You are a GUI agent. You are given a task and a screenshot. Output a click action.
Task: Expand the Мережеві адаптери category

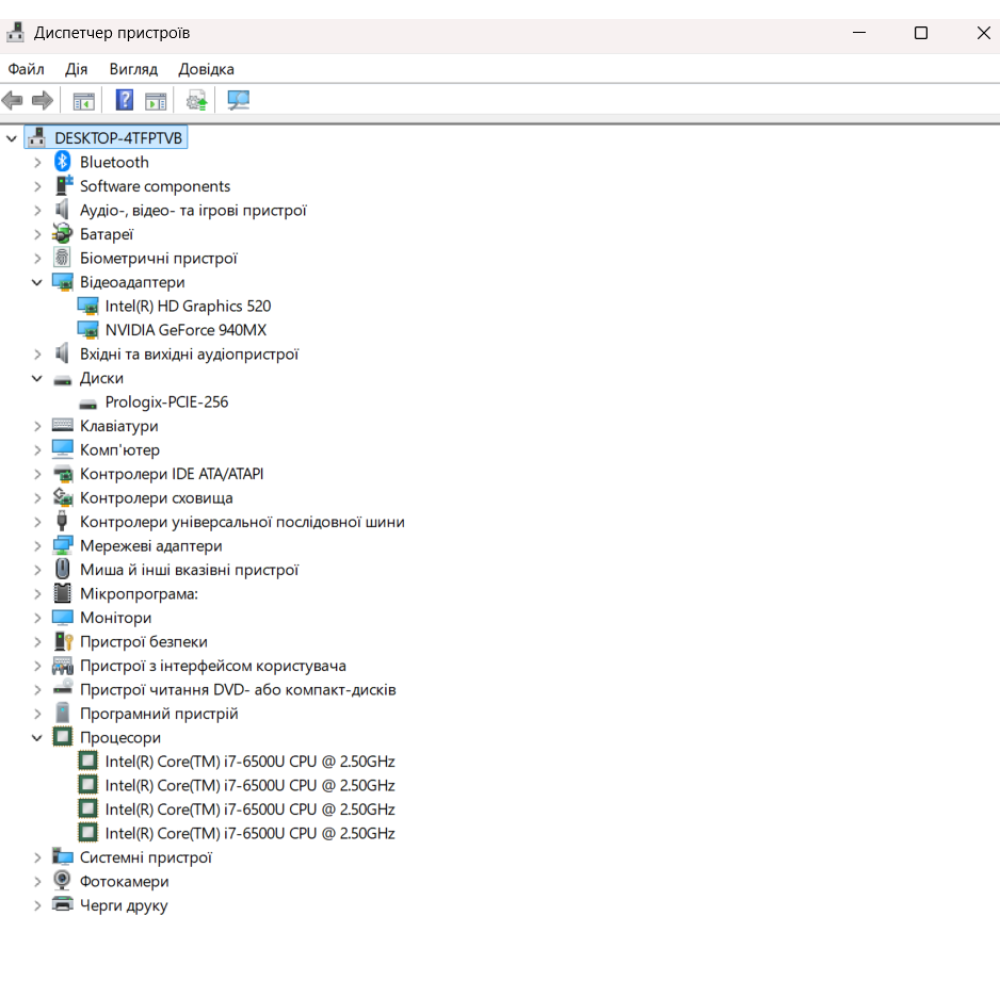click(37, 546)
